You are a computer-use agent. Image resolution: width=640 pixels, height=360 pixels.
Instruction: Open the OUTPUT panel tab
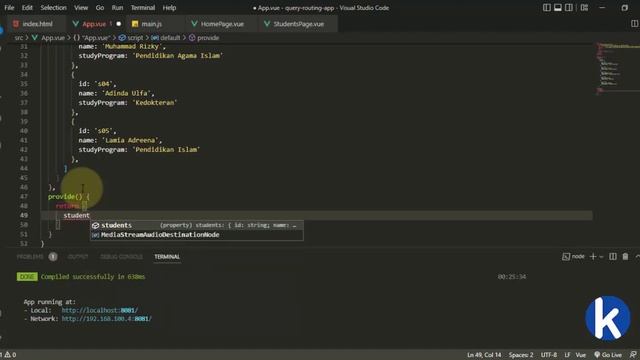78,257
